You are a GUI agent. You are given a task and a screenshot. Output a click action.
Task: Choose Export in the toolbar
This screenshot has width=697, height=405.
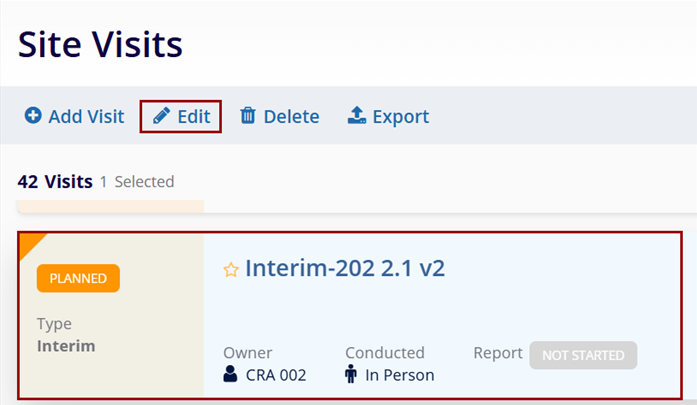point(400,116)
